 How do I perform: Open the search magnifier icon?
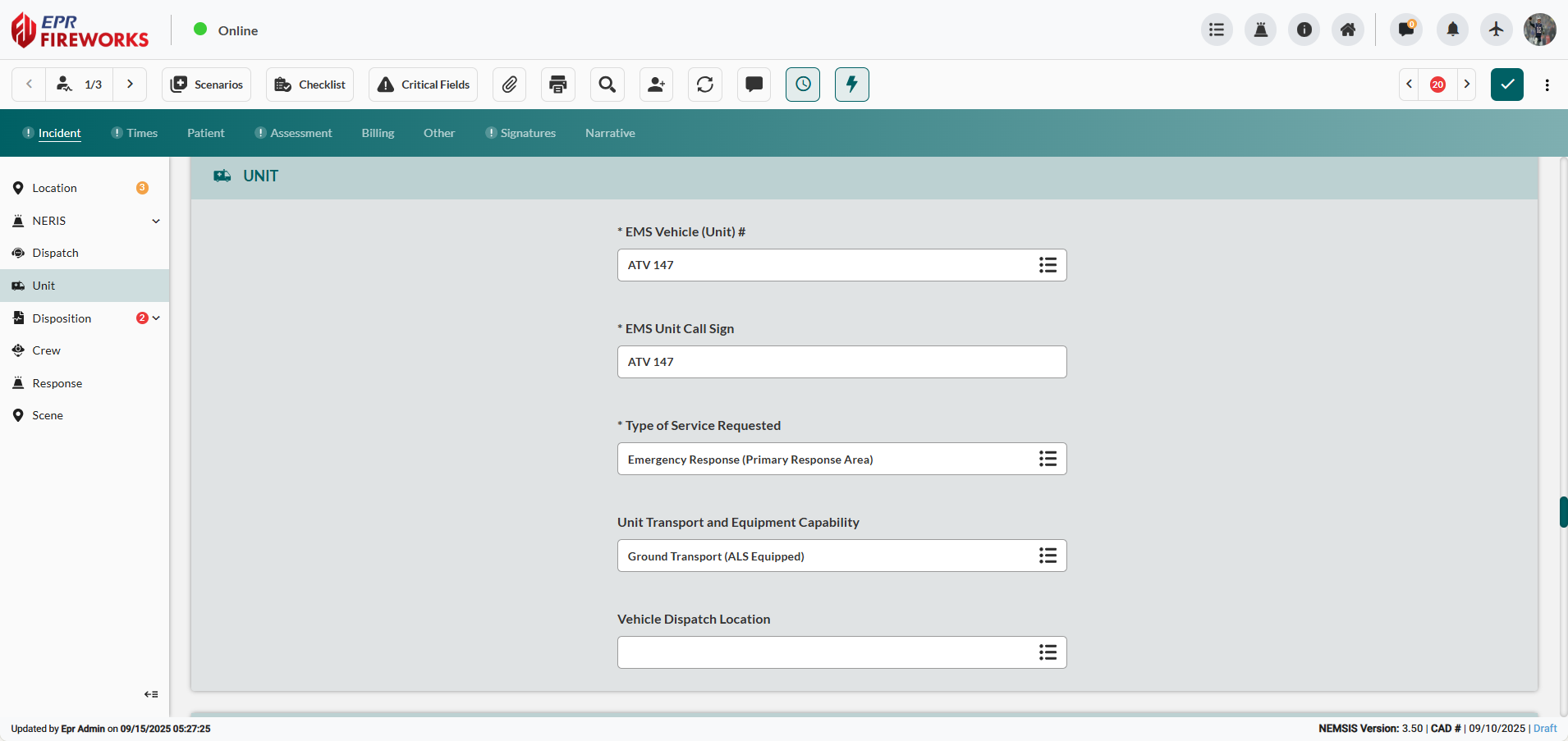point(607,85)
